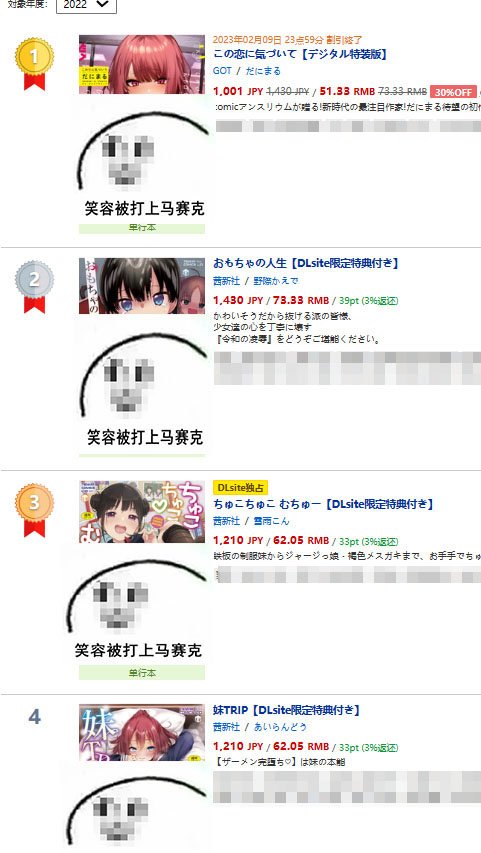Image resolution: width=481 pixels, height=853 pixels.
Task: Click the DLsite独占 yellow badge
Action: pos(240,487)
